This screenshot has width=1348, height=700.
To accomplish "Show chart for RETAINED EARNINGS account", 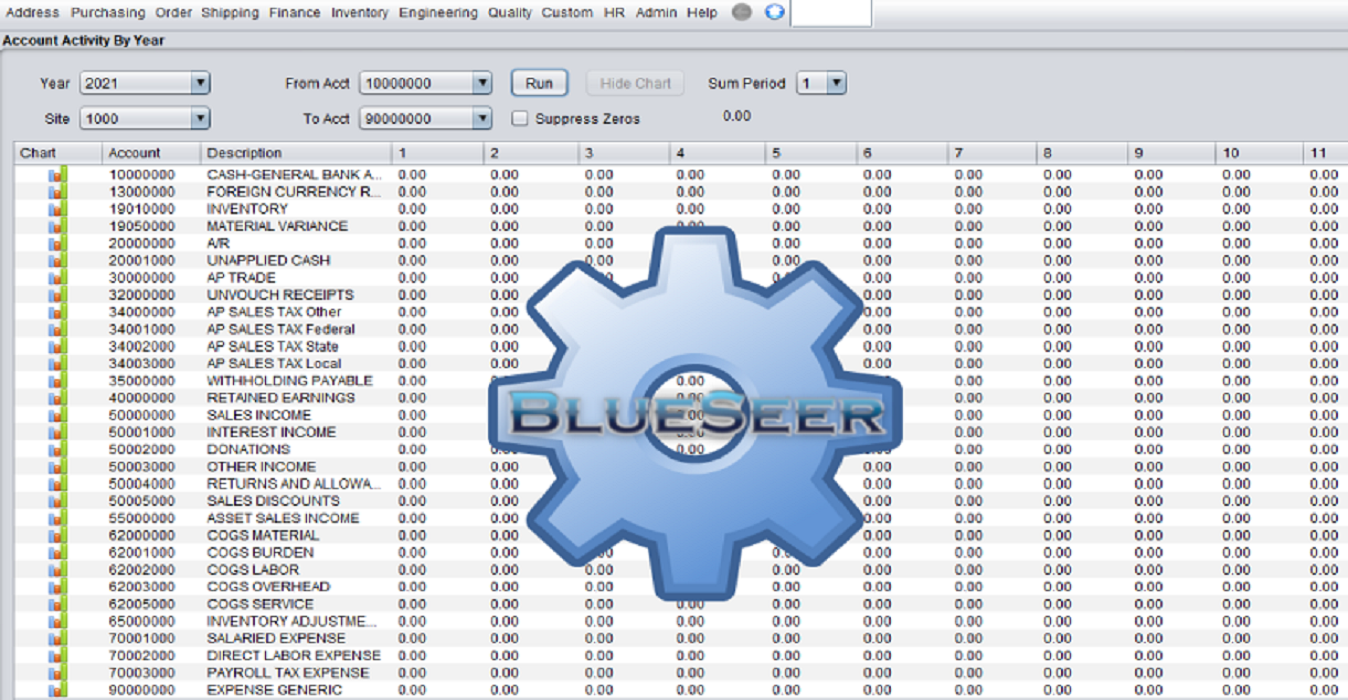I will (57, 398).
